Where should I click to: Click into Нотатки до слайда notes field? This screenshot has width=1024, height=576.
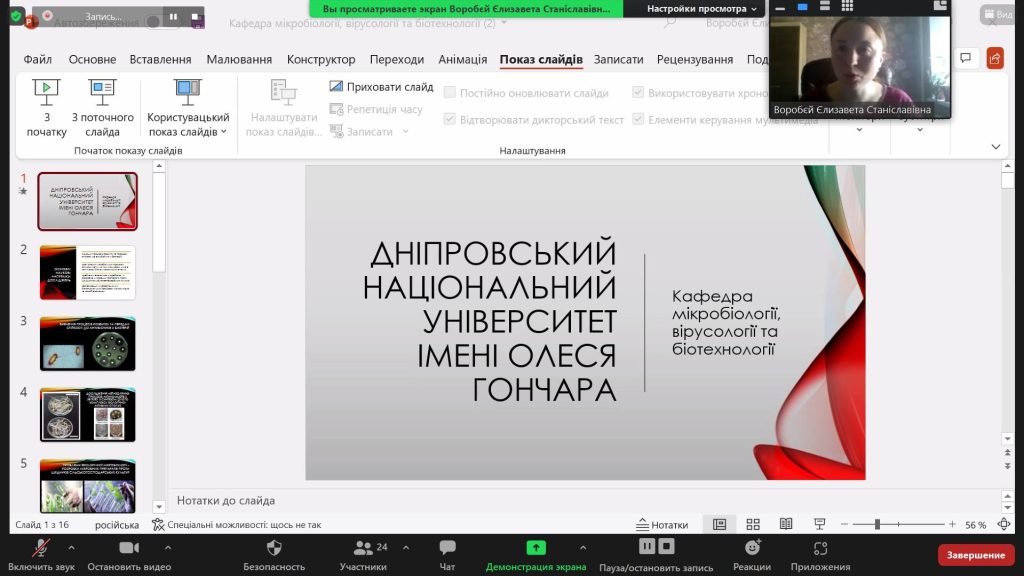pyautogui.click(x=584, y=501)
